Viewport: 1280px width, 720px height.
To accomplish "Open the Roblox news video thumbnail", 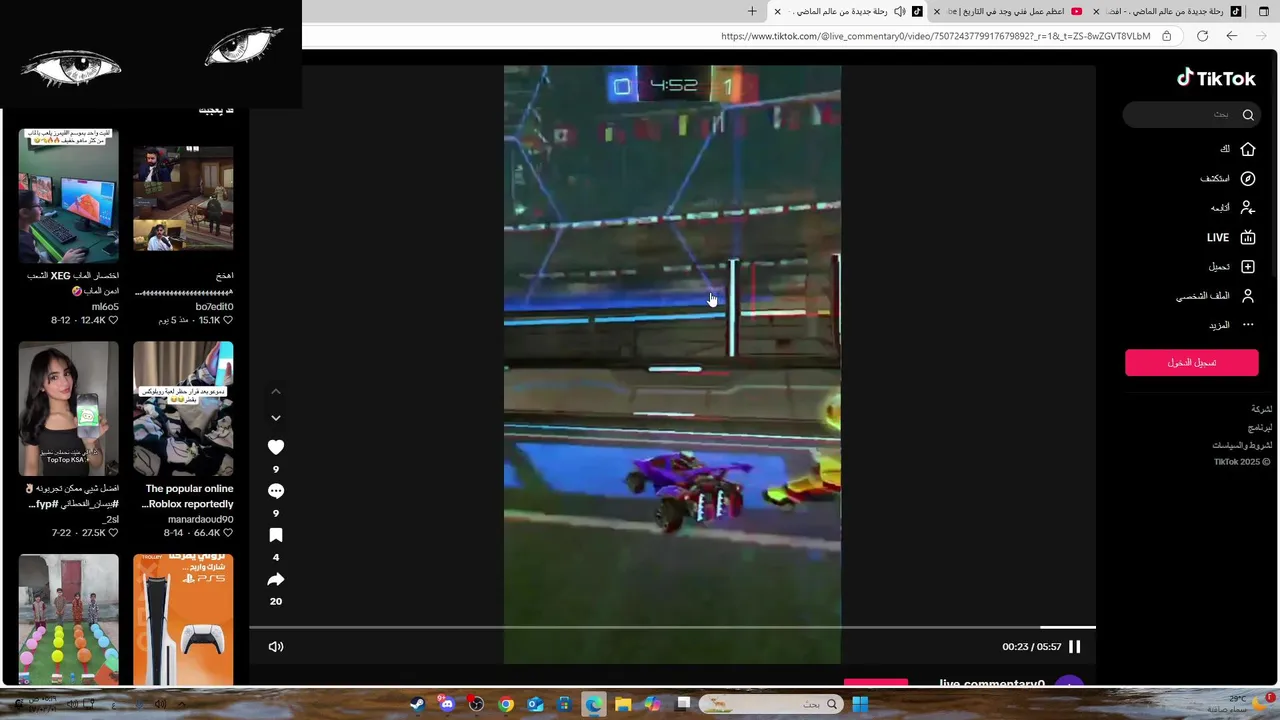I will (x=183, y=409).
